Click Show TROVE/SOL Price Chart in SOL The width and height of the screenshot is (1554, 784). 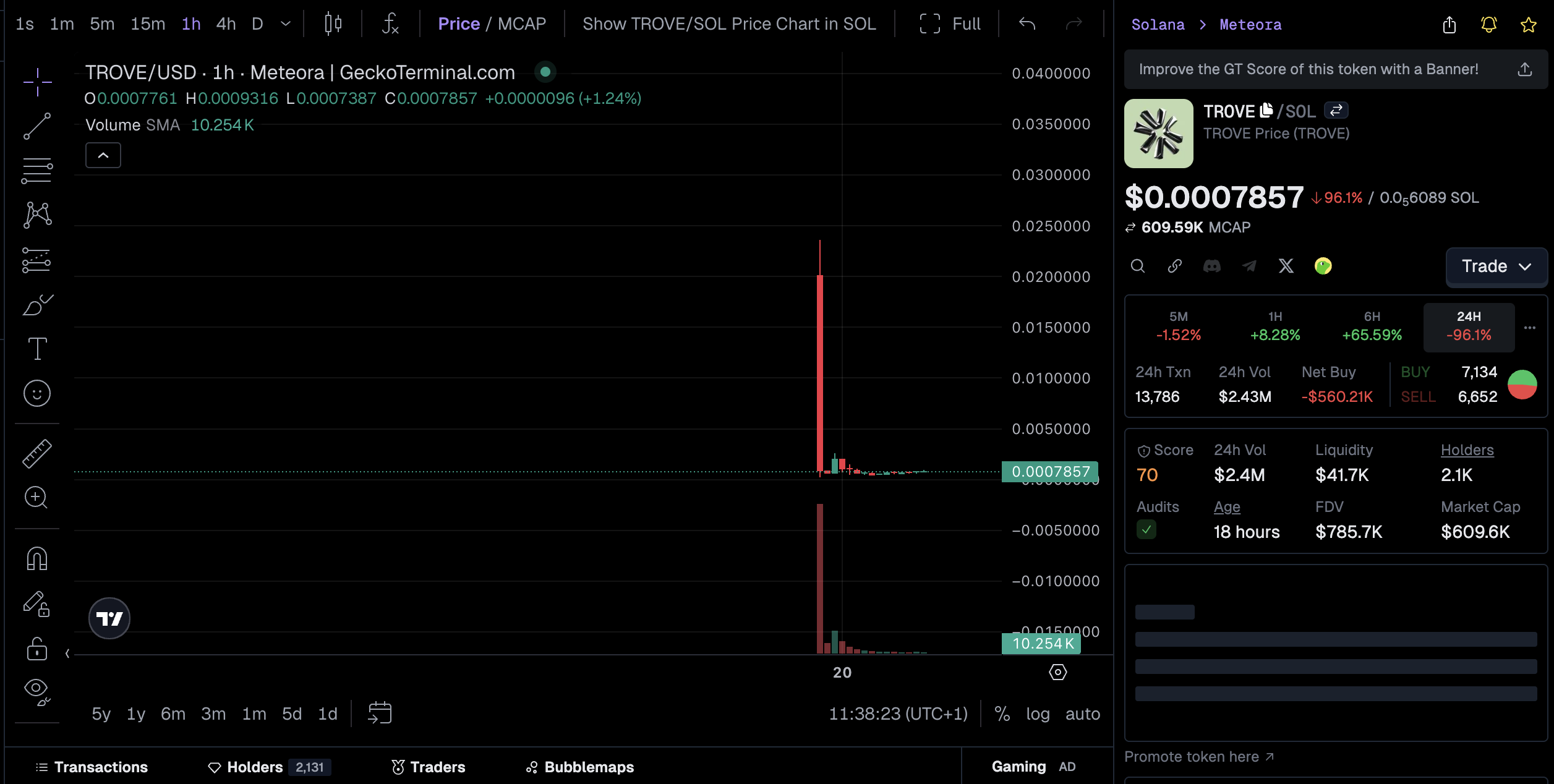[x=730, y=23]
